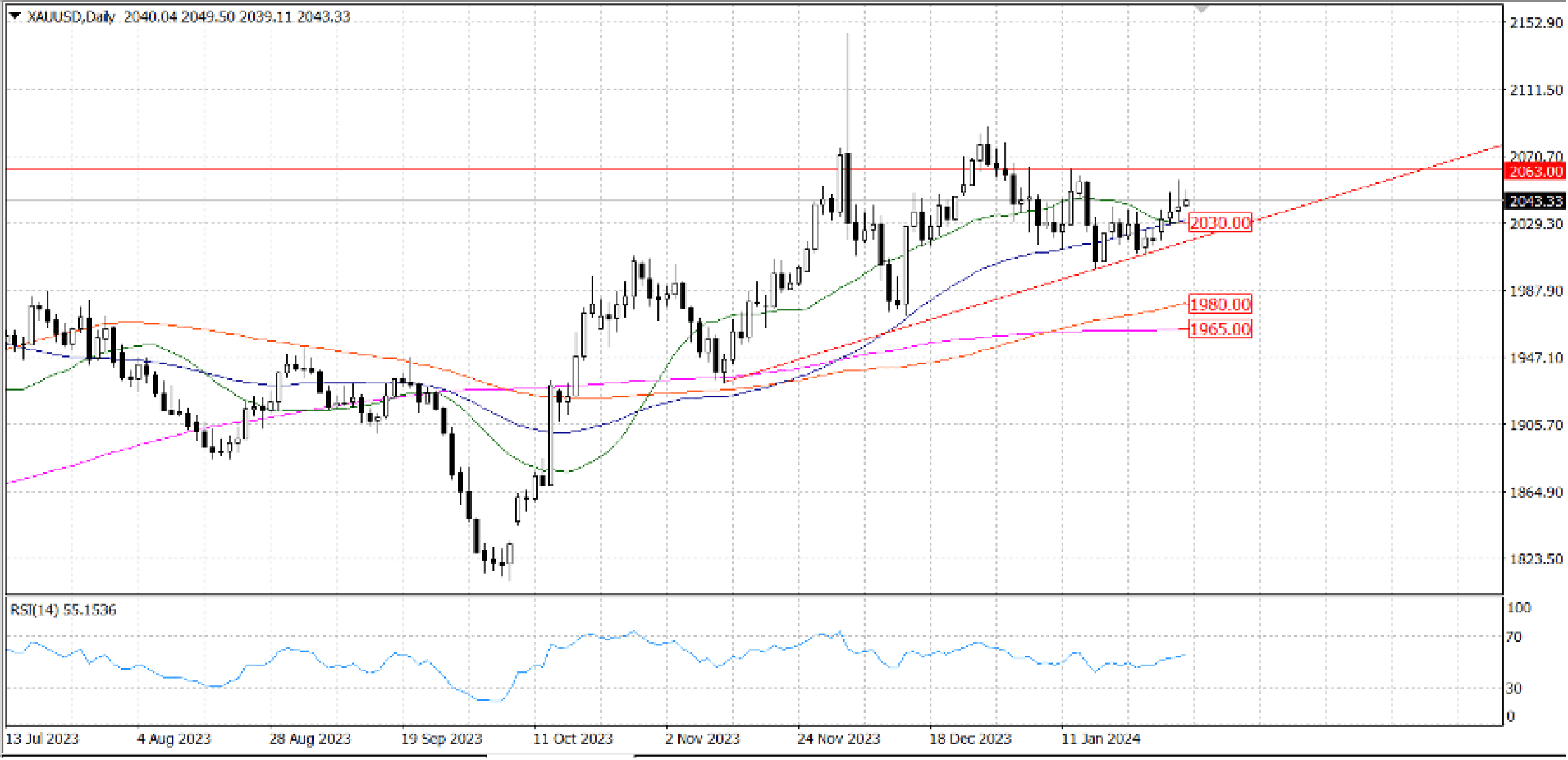This screenshot has height=760, width=1568.
Task: Click the RSI 30 level label
Action: tap(1513, 688)
